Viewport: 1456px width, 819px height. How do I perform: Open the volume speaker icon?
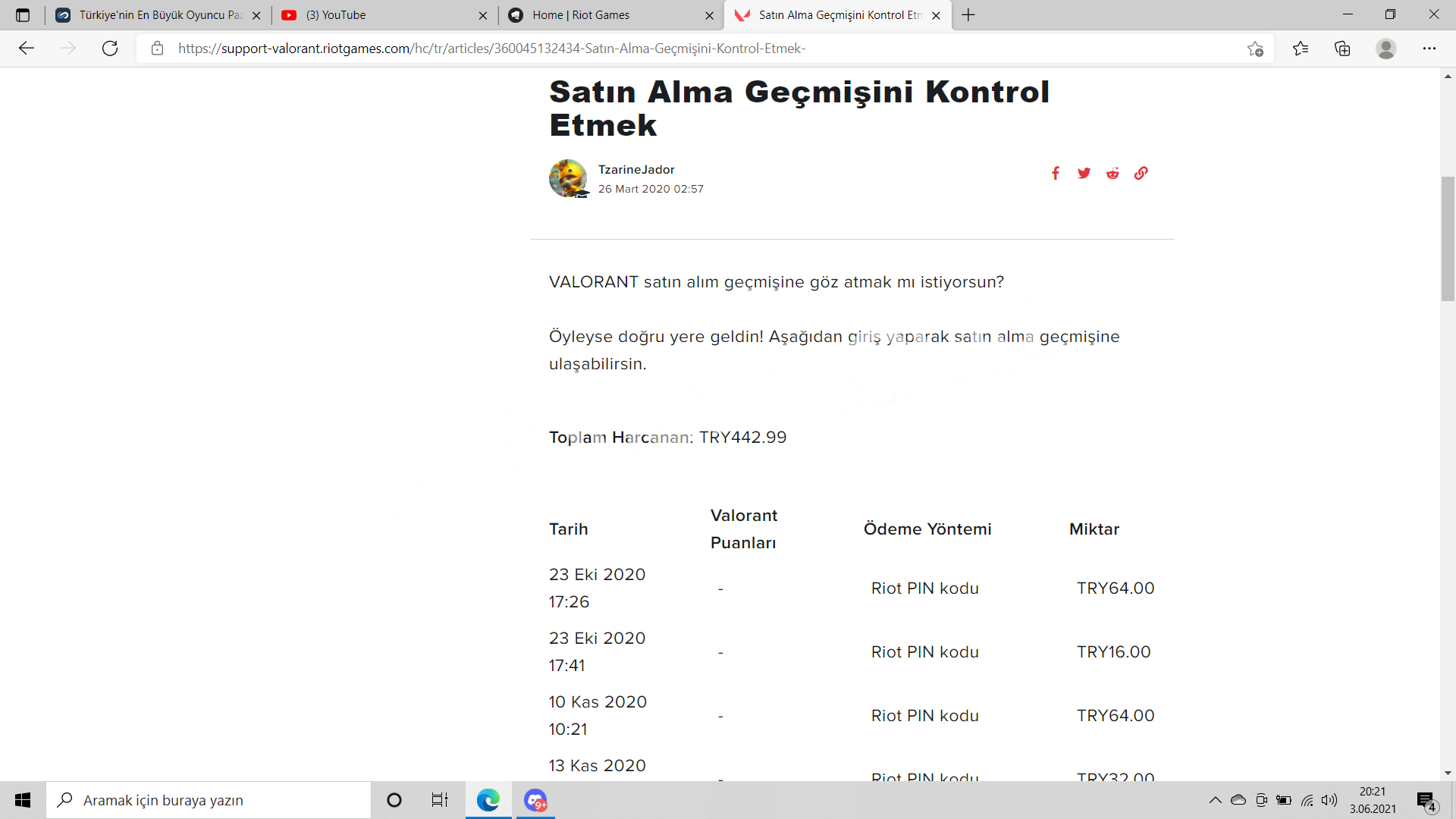click(1329, 800)
